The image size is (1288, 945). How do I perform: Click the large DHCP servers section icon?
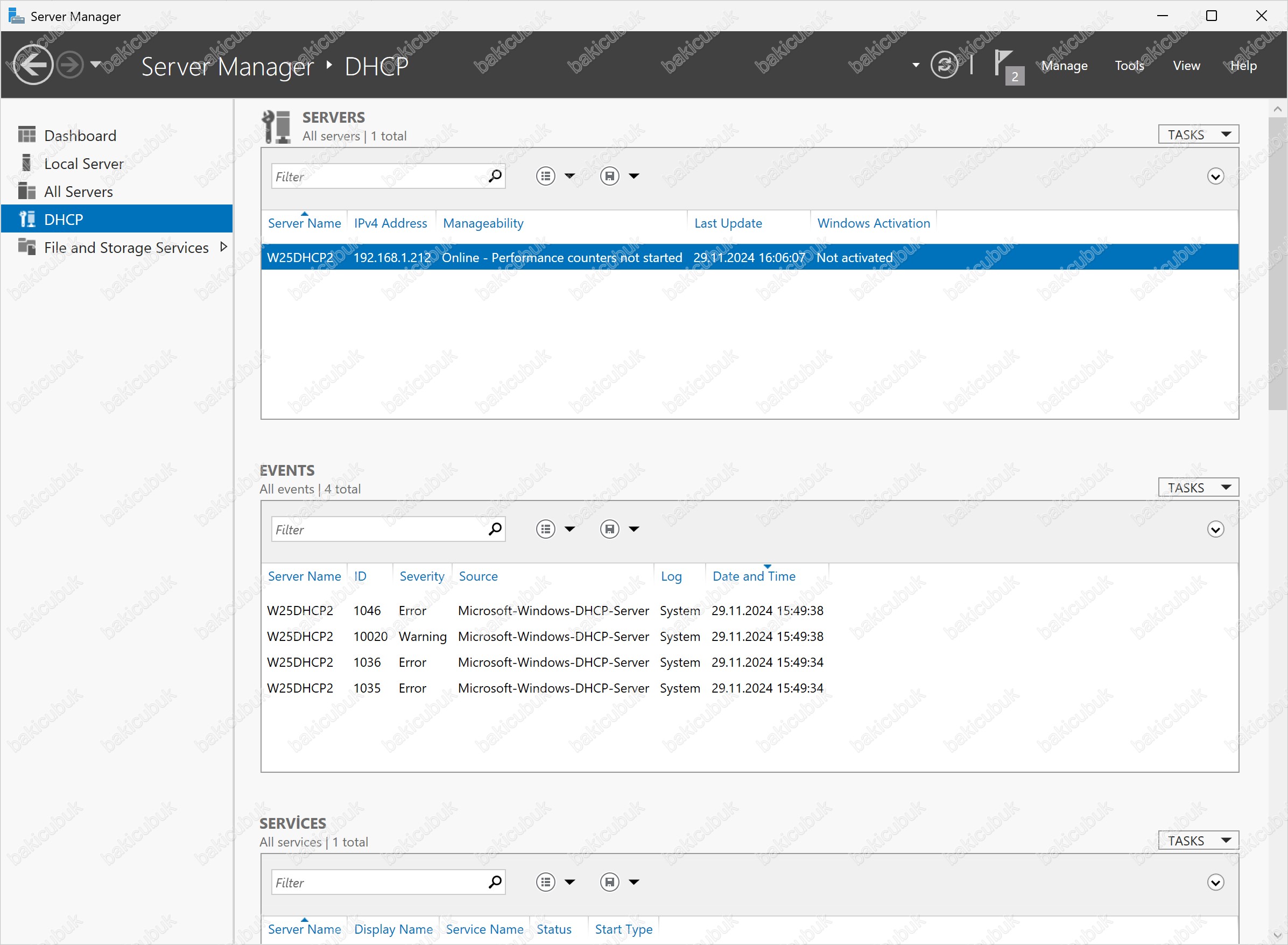[x=277, y=126]
